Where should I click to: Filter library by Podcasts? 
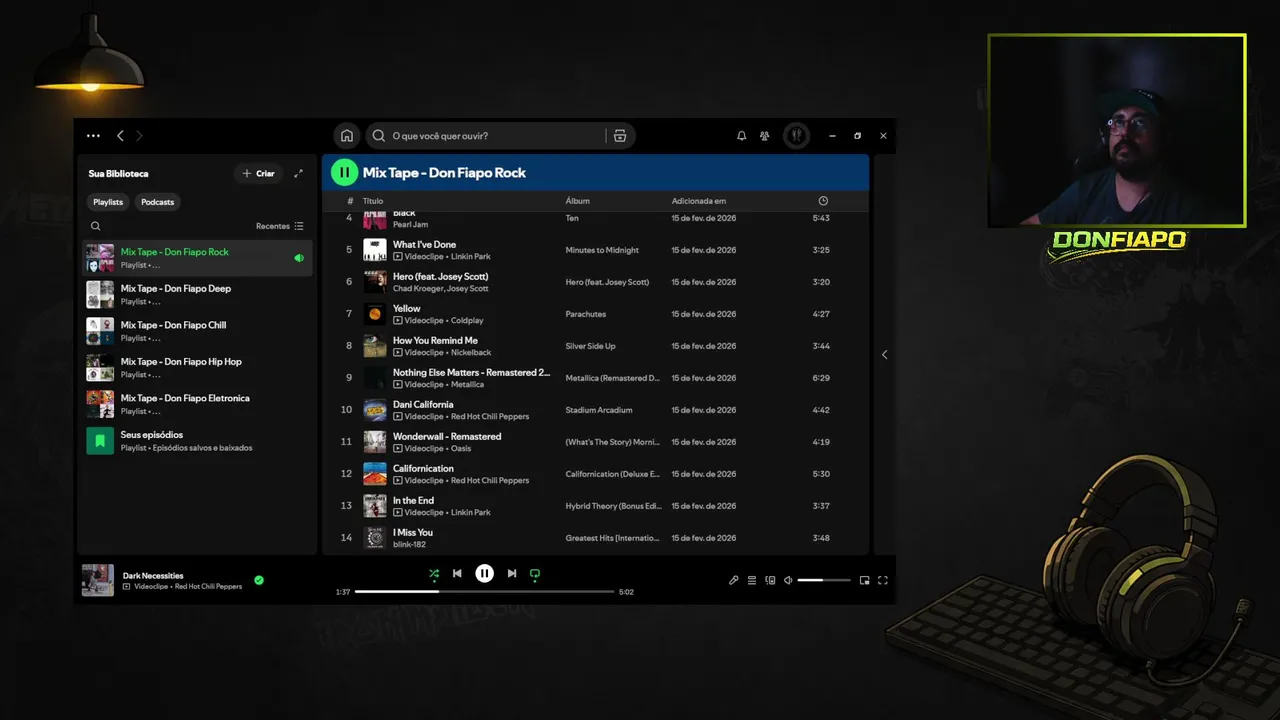(x=157, y=202)
